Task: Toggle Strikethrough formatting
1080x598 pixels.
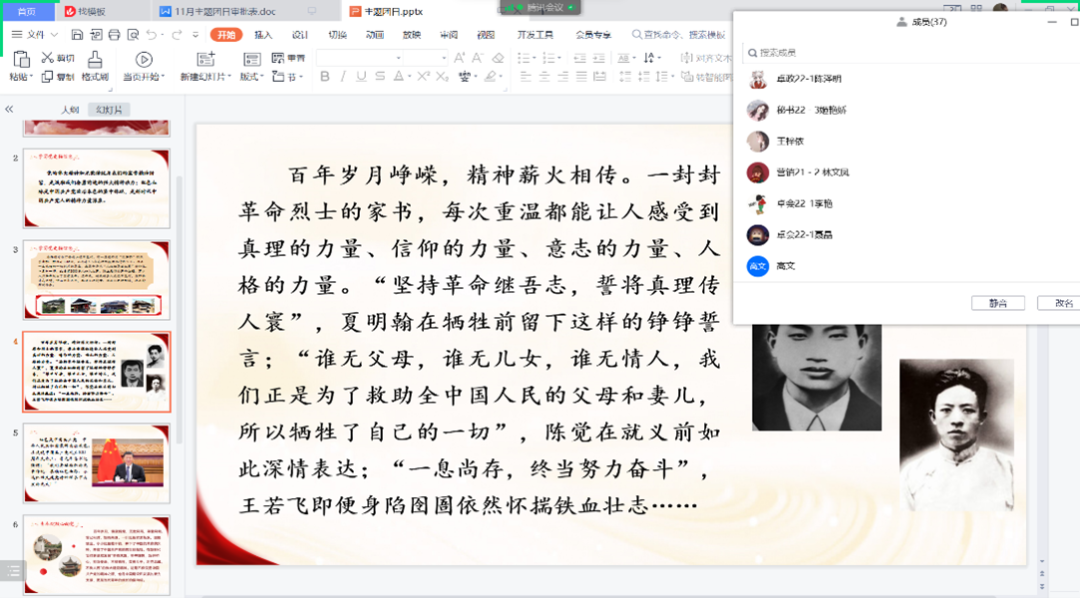Action: click(x=380, y=76)
